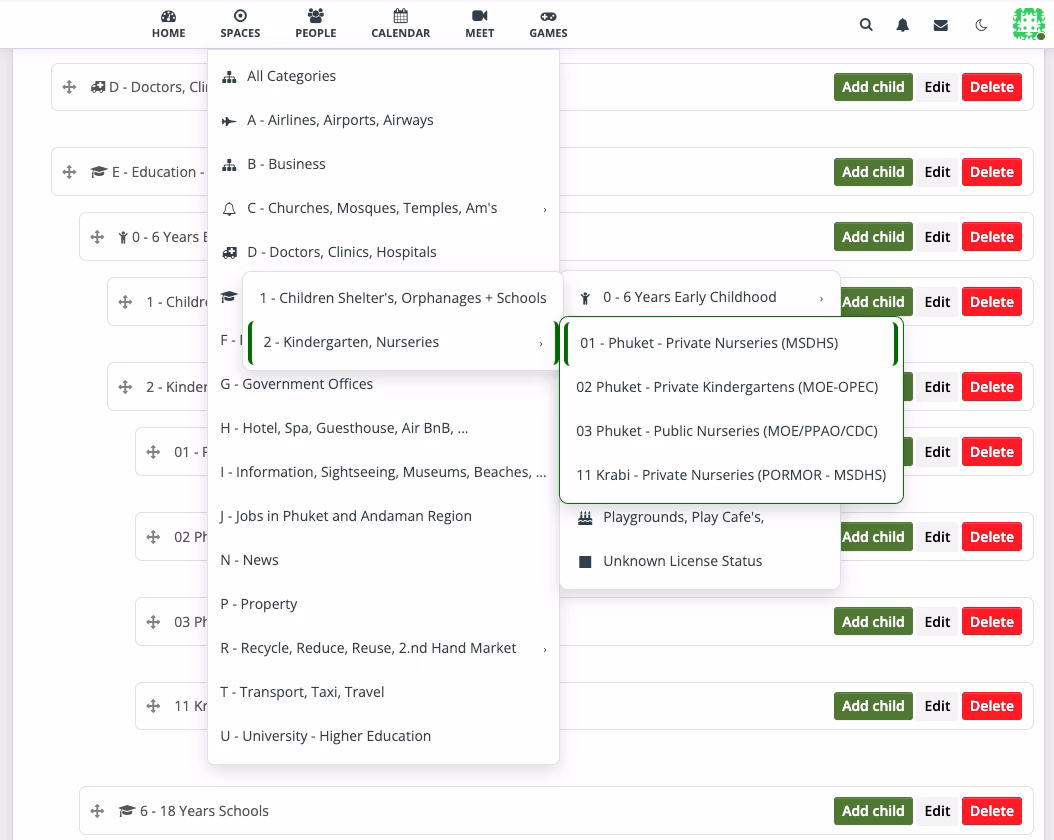Viewport: 1054px width, 840px height.
Task: Grab move handle on 11 Krabi row
Action: [153, 706]
